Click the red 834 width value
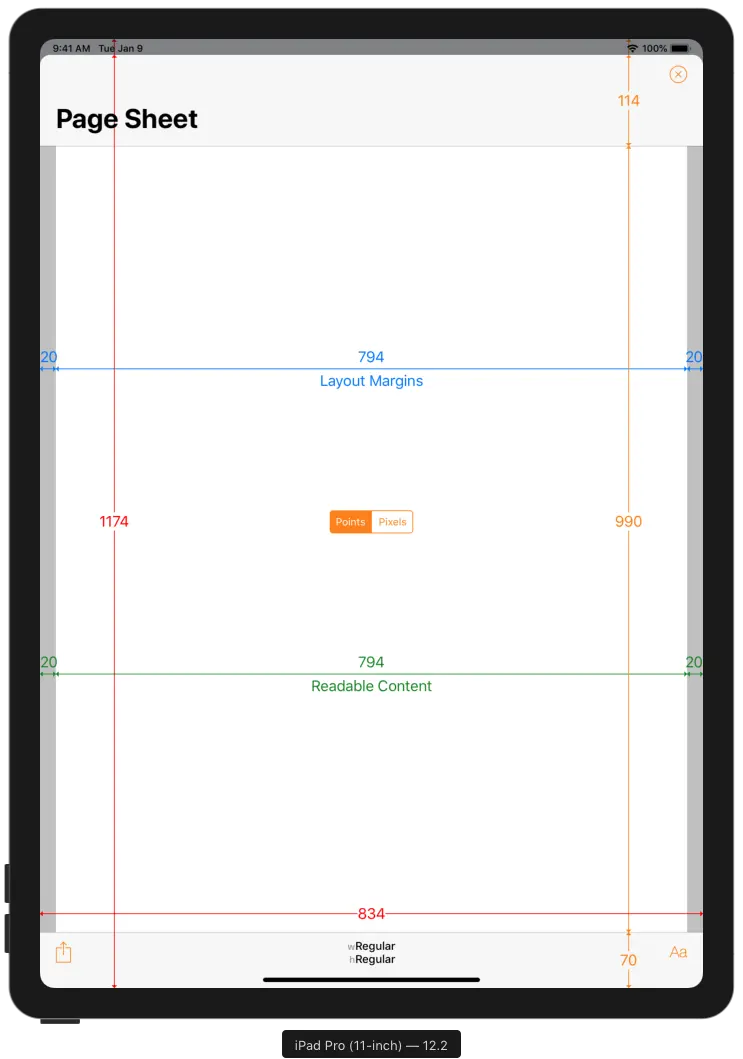Viewport: 743px width, 1059px height. pyautogui.click(x=371, y=914)
